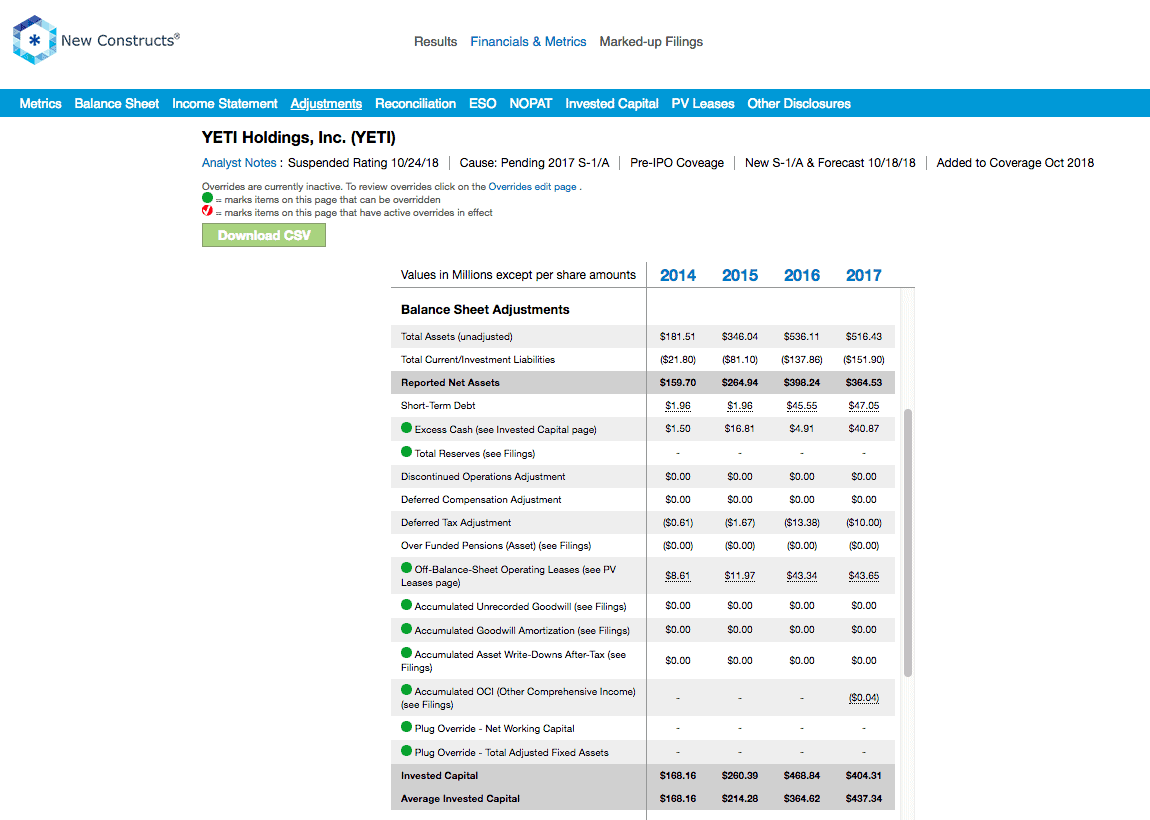Click the green legend dot for overridable items
The width and height of the screenshot is (1150, 820).
(208, 198)
